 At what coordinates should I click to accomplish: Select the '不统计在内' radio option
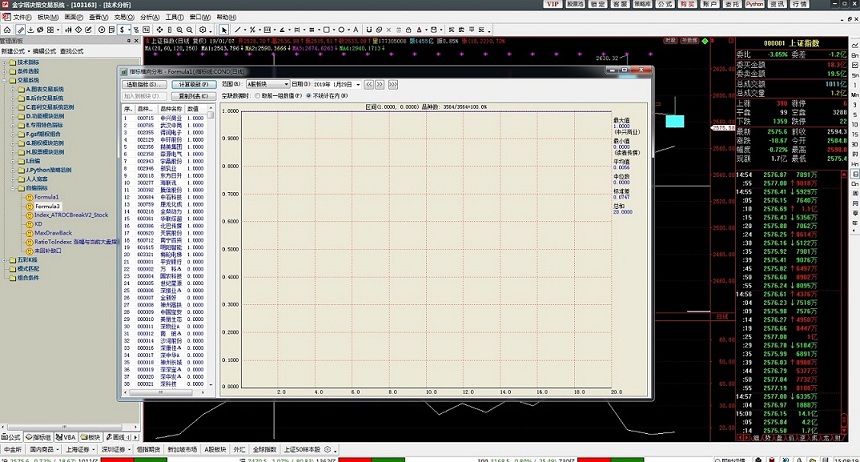(x=308, y=95)
